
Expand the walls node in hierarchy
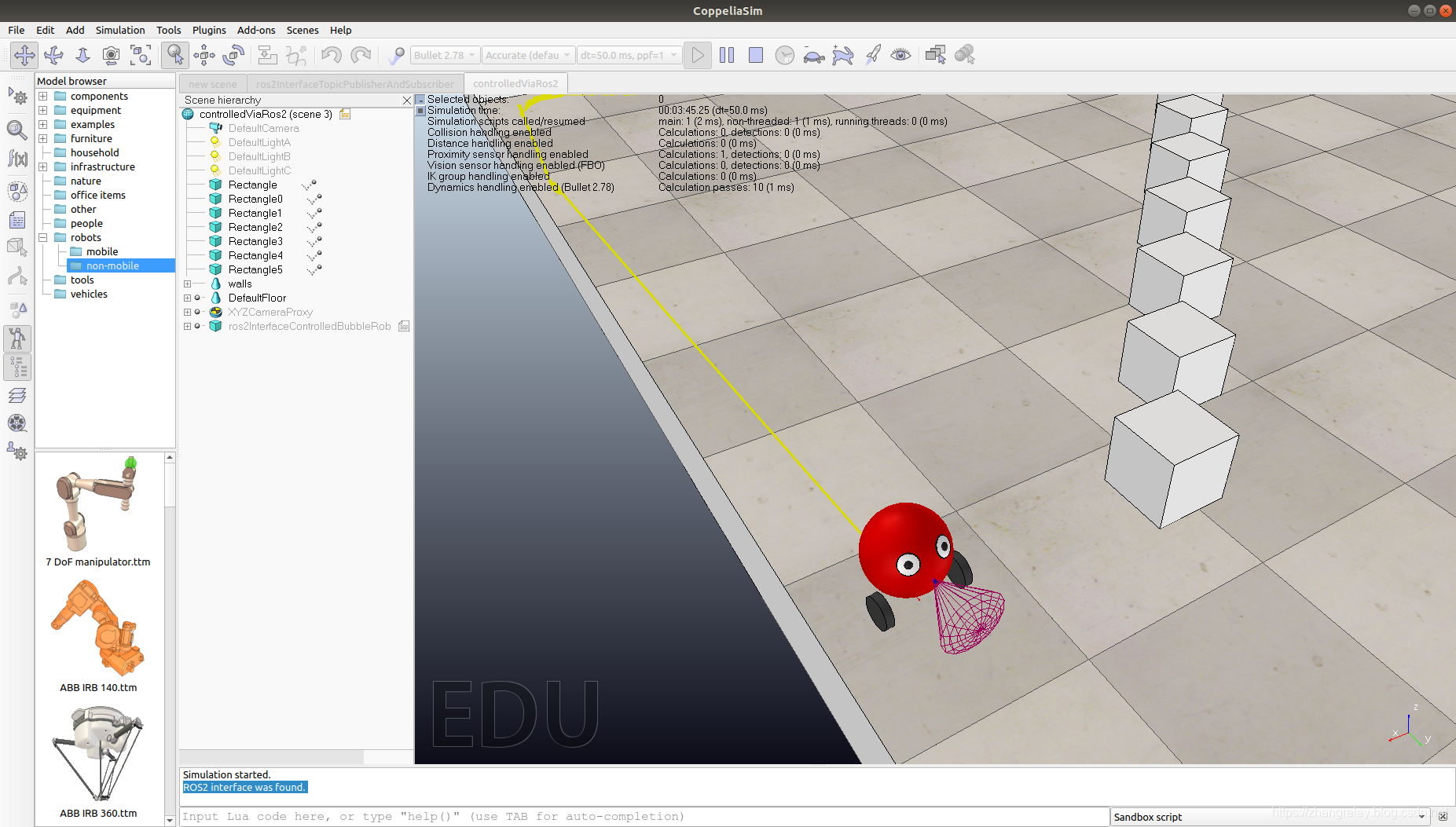coord(187,284)
